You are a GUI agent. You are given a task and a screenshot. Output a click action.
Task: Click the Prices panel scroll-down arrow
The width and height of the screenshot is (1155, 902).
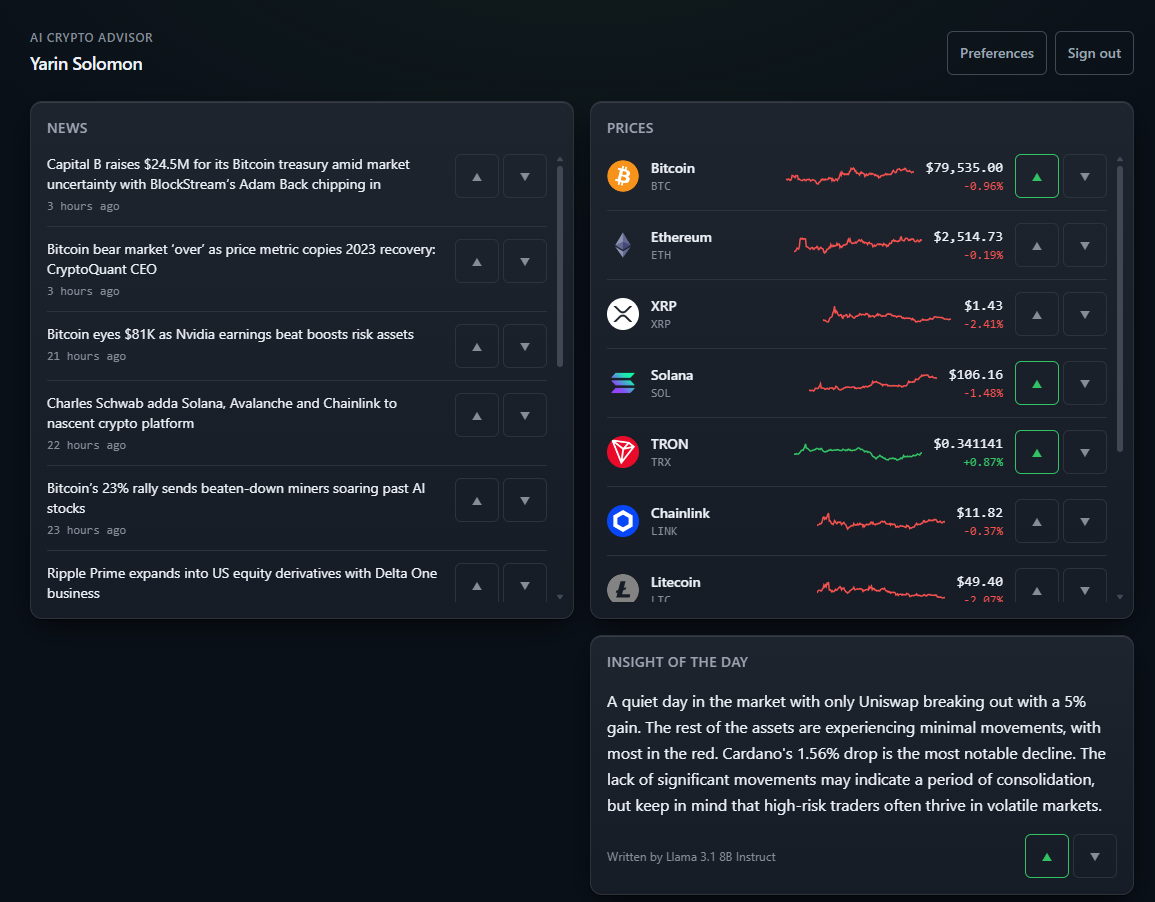pos(1120,597)
